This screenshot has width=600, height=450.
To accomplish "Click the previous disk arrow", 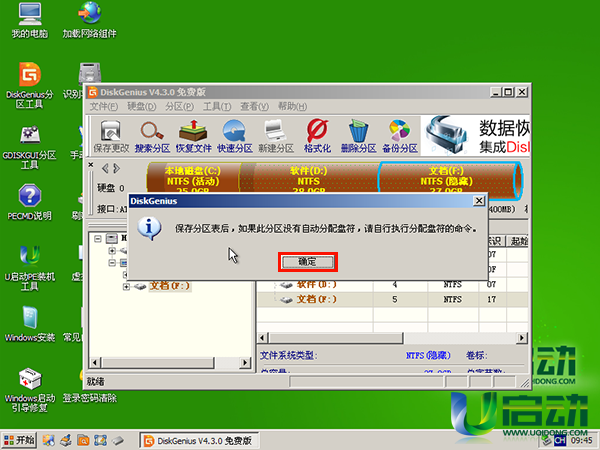I will point(105,168).
